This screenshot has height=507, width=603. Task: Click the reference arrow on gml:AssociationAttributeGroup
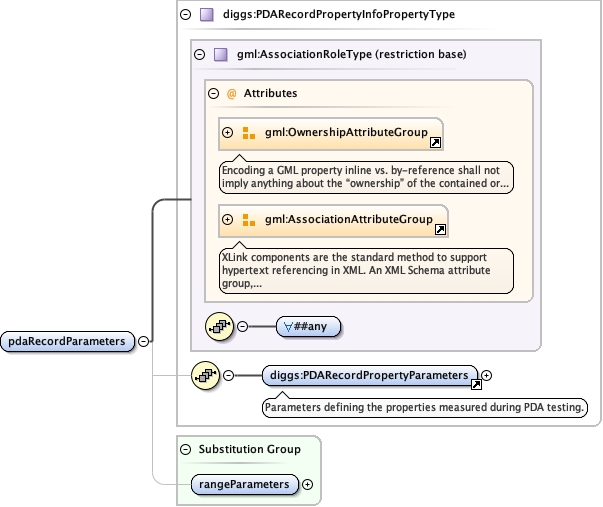pos(440,231)
